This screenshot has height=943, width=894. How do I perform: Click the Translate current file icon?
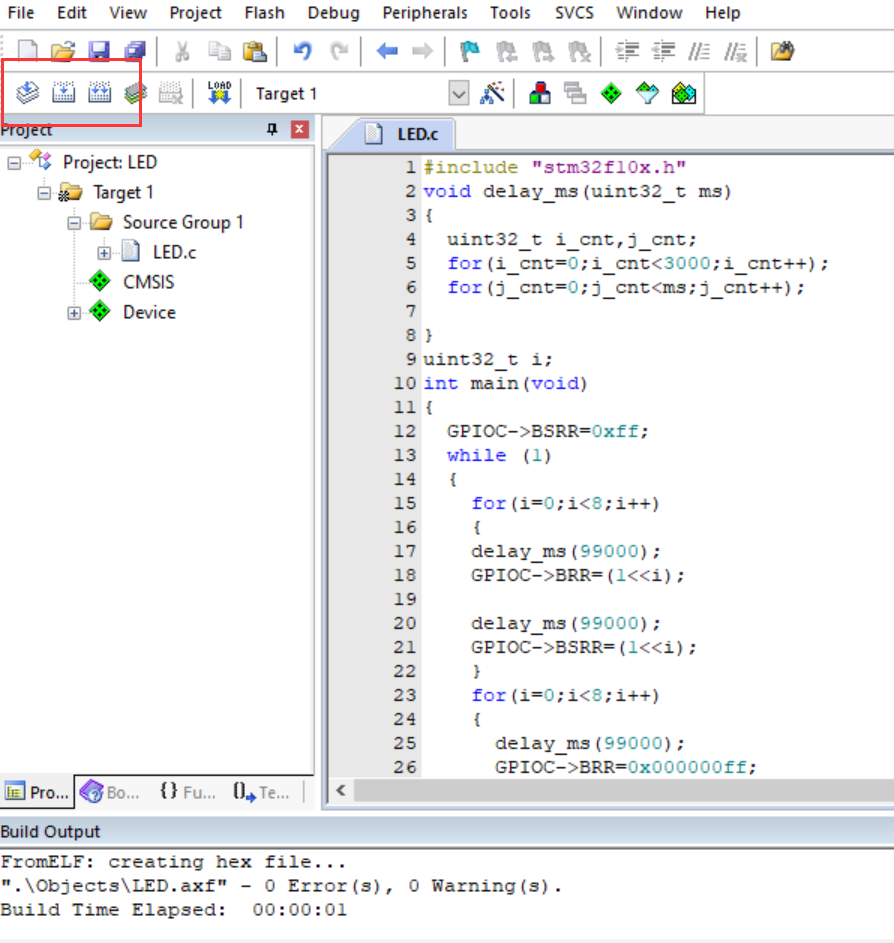pos(26,92)
